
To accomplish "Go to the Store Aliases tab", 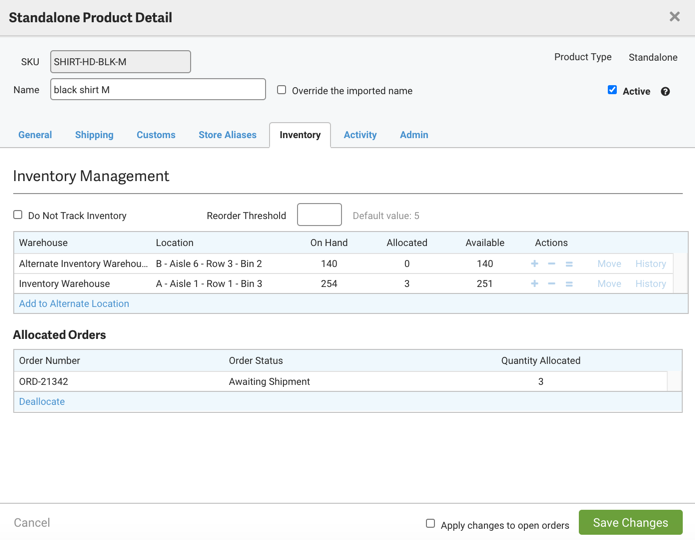I will pyautogui.click(x=227, y=135).
